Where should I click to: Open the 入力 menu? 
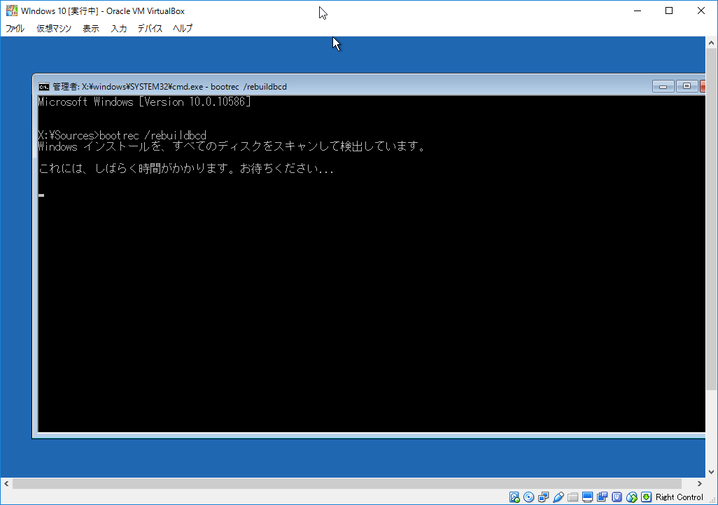coord(119,28)
